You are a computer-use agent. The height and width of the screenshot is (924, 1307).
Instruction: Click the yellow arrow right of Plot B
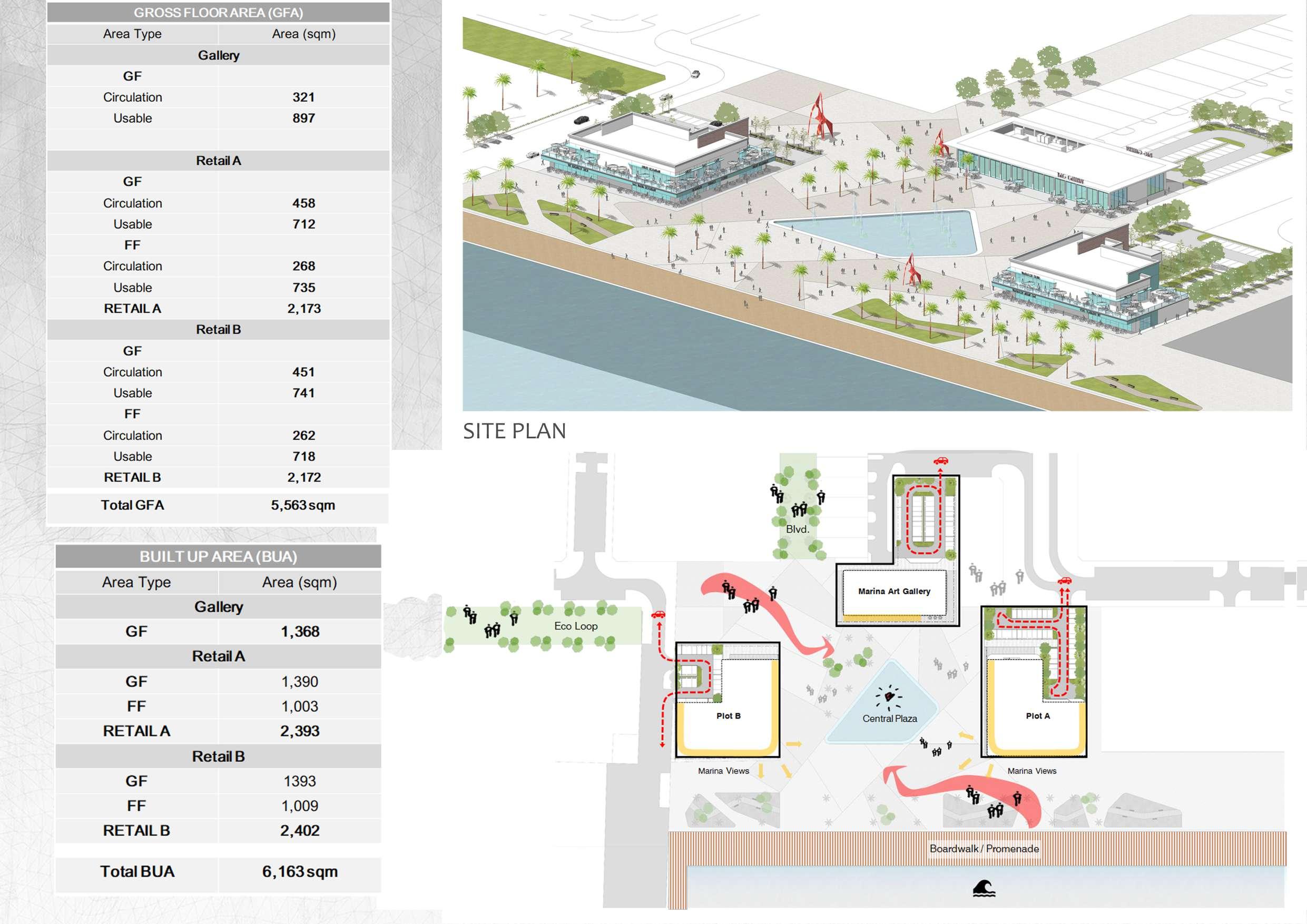(x=793, y=743)
